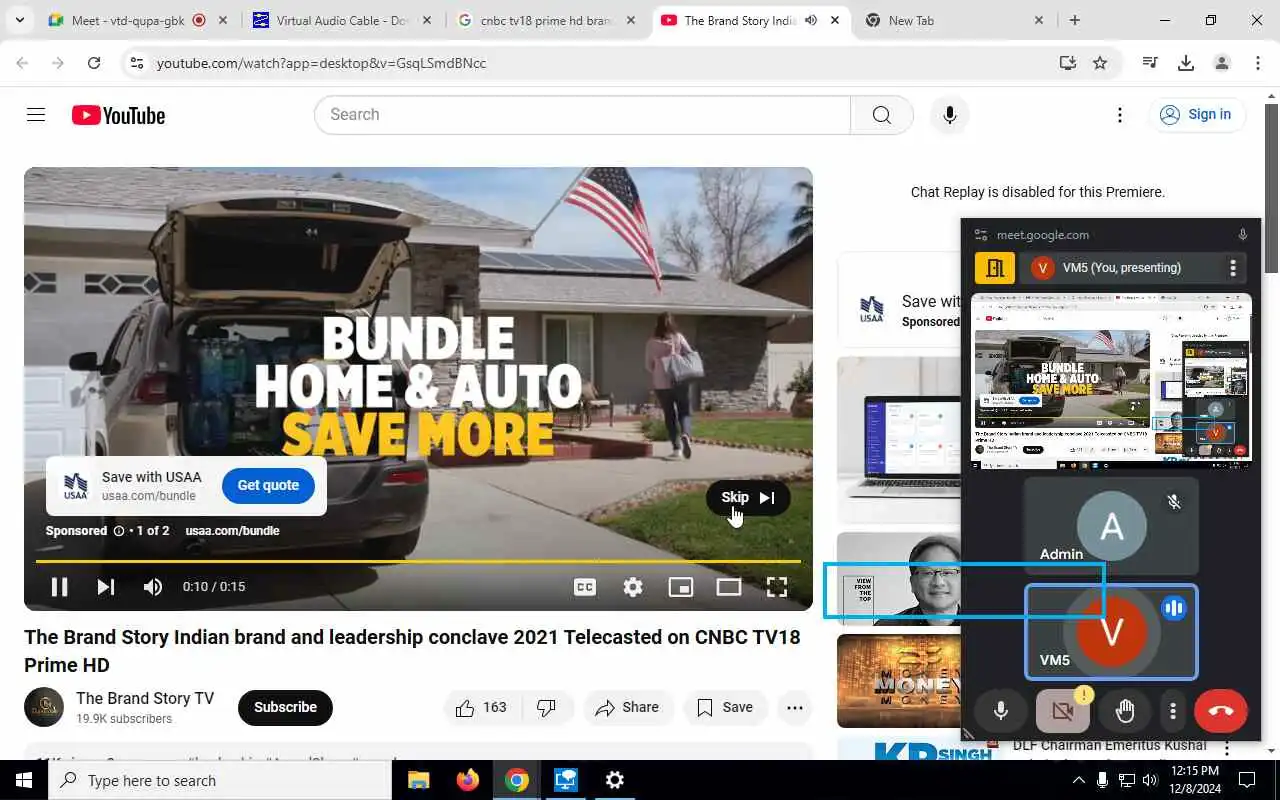Click the Skip ad button
The height and width of the screenshot is (800, 1280).
pyautogui.click(x=748, y=497)
